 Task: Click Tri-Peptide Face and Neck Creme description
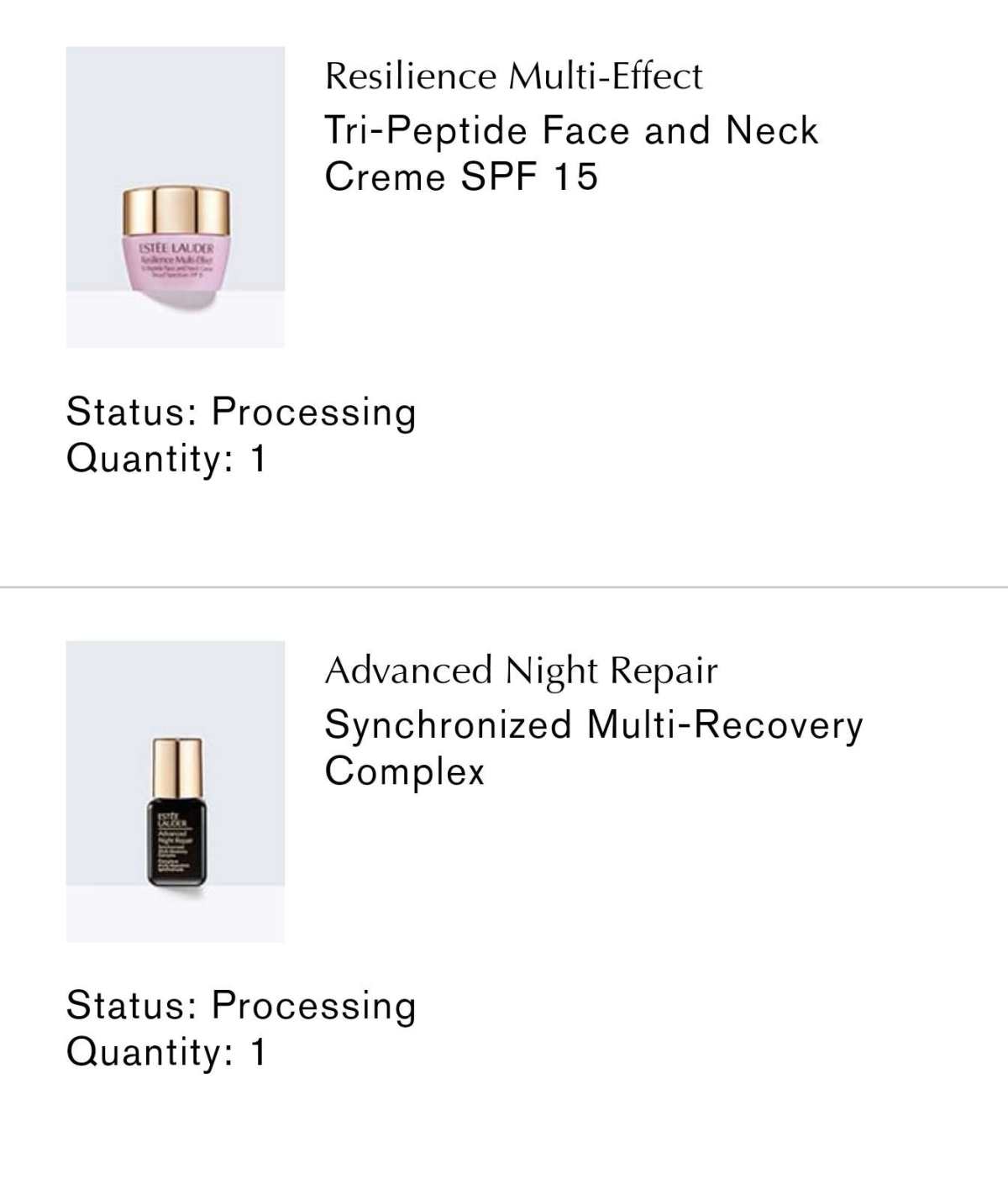[571, 154]
